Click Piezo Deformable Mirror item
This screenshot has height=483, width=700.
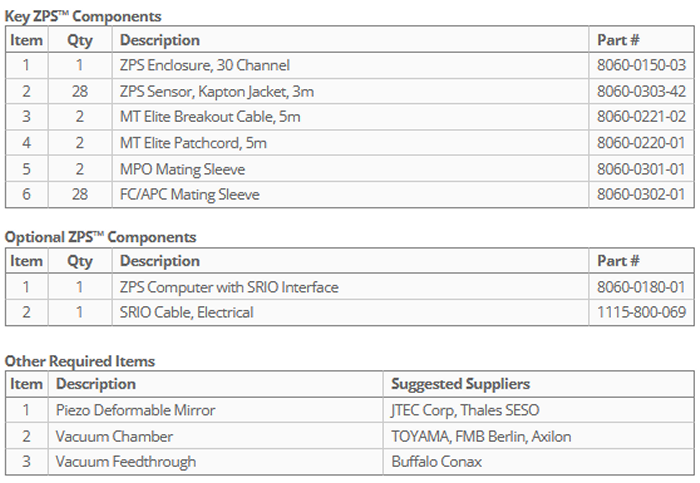click(x=135, y=410)
